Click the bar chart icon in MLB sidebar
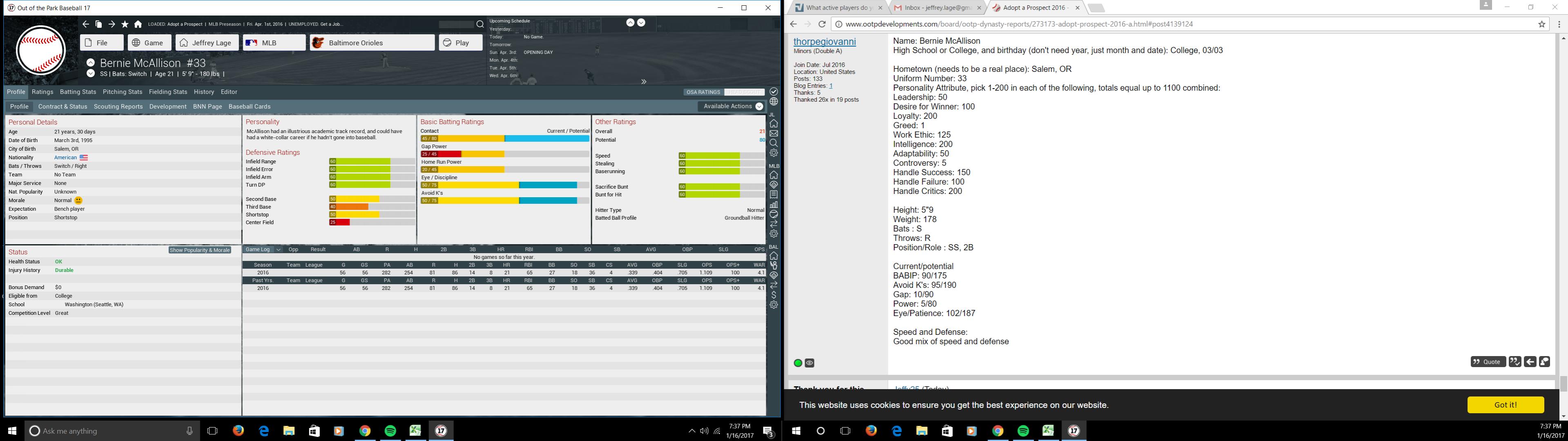This screenshot has width=1568, height=441. tap(774, 205)
